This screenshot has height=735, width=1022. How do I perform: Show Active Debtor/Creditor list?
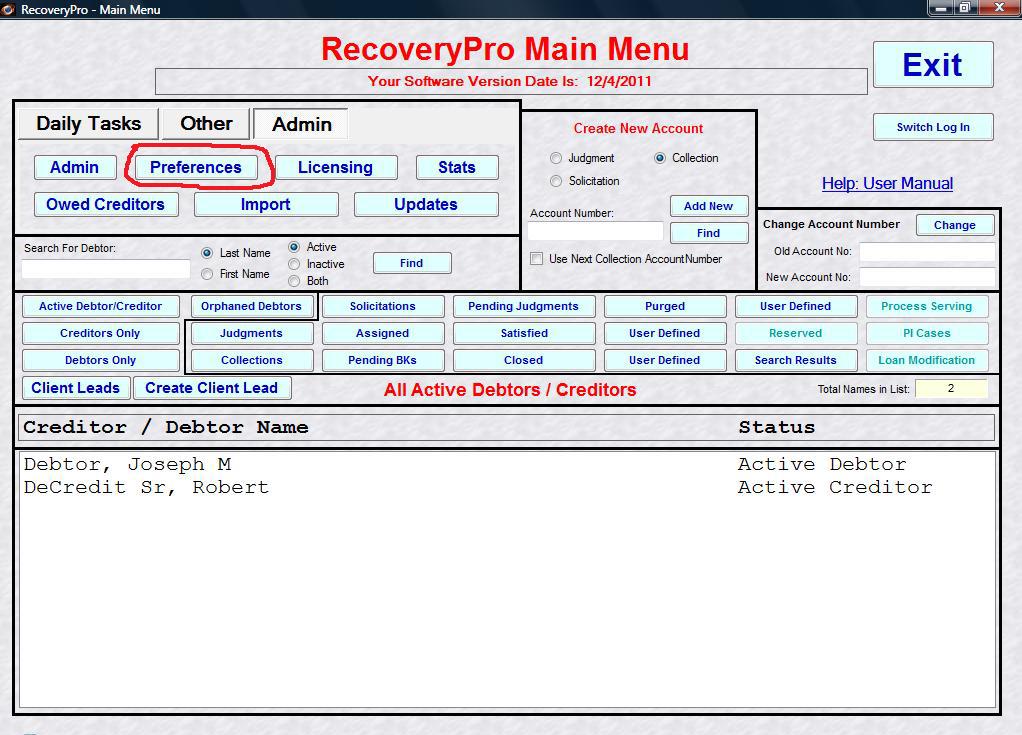click(x=100, y=306)
